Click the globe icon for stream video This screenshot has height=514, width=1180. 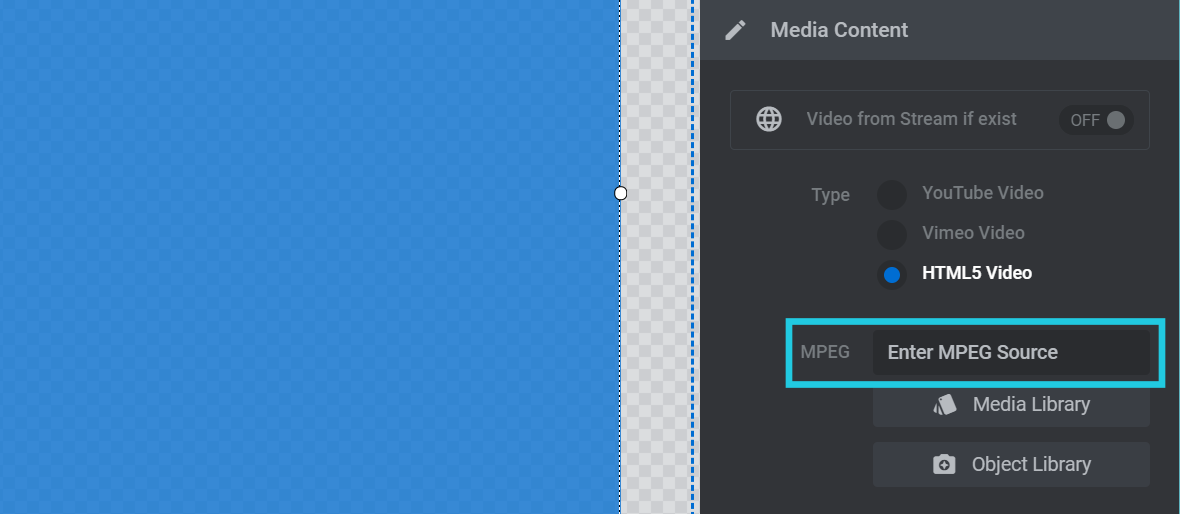coord(768,119)
